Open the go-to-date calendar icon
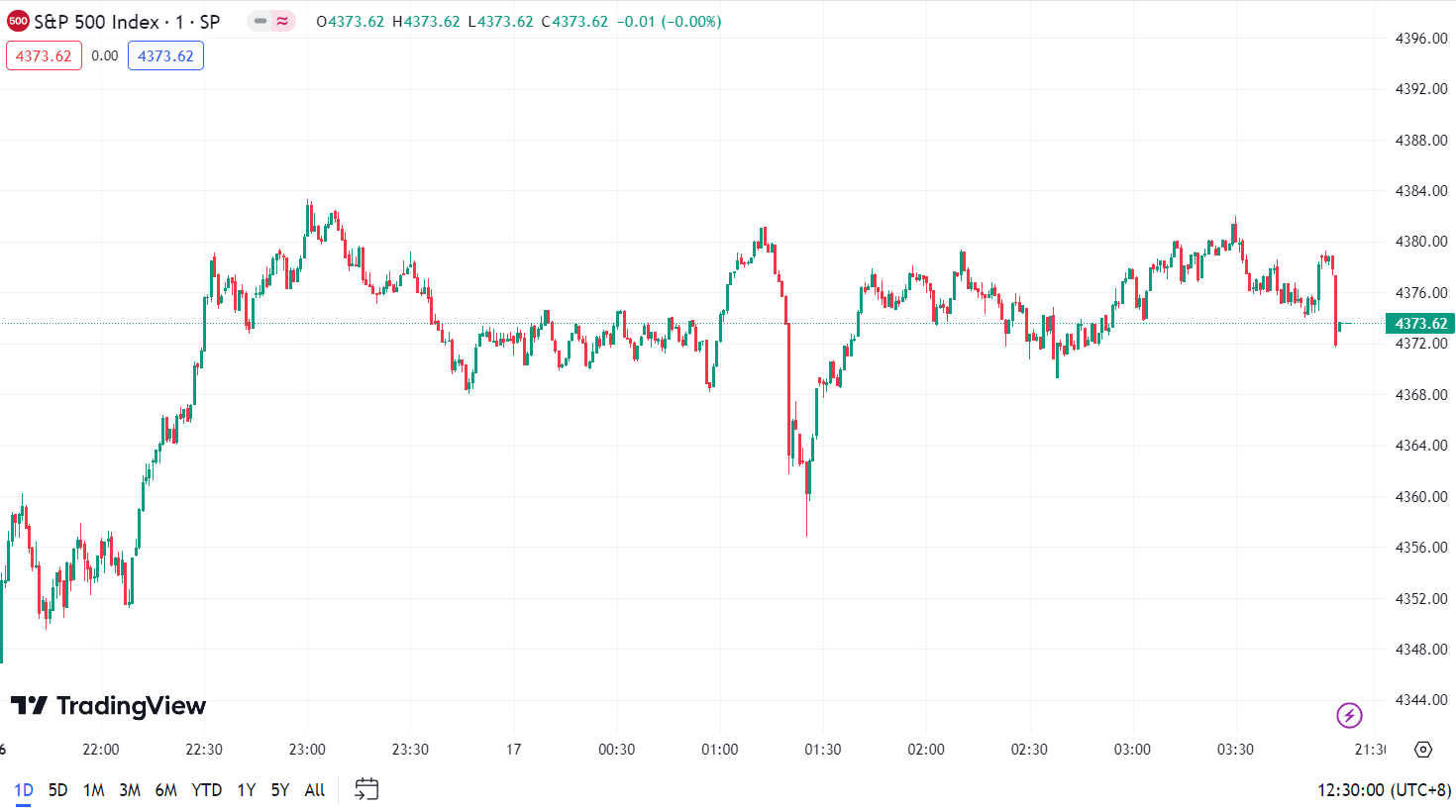 tap(366, 789)
